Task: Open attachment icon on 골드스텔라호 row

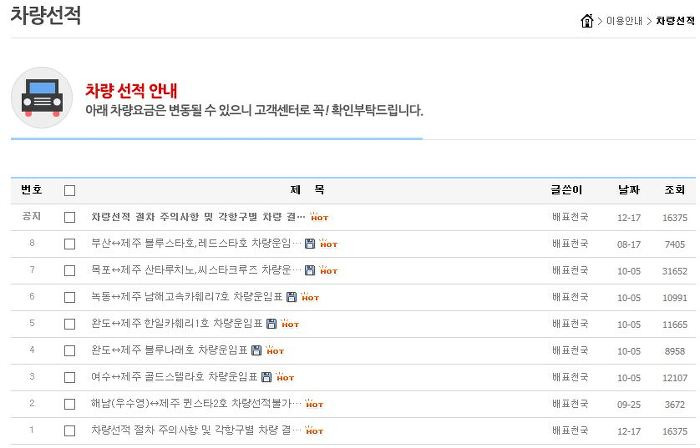Action: (x=266, y=377)
